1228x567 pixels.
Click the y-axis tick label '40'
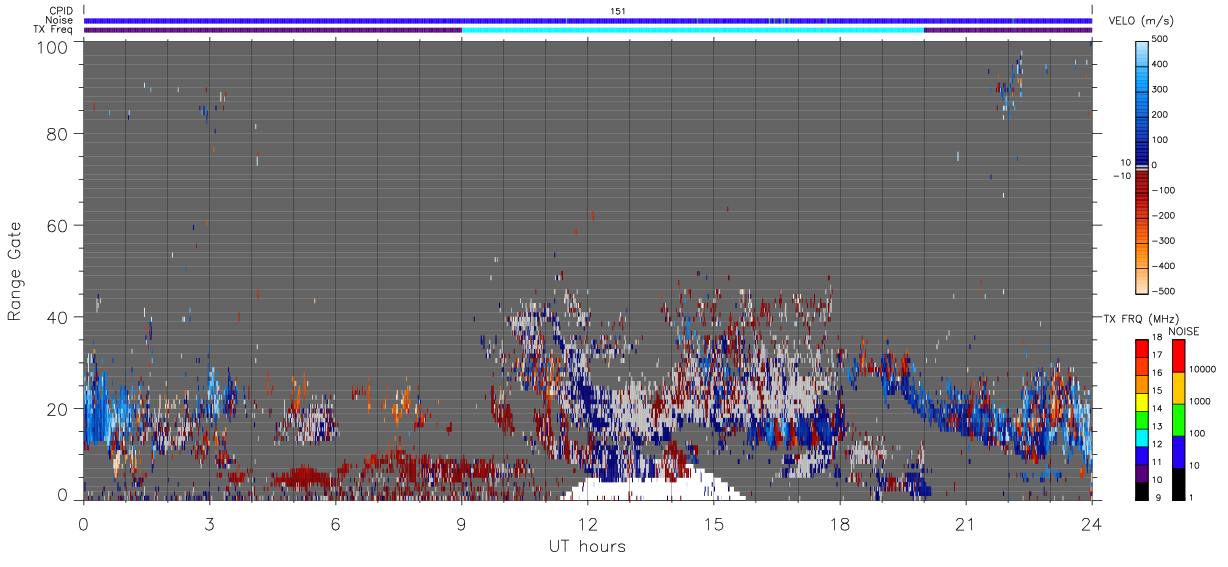pos(58,318)
